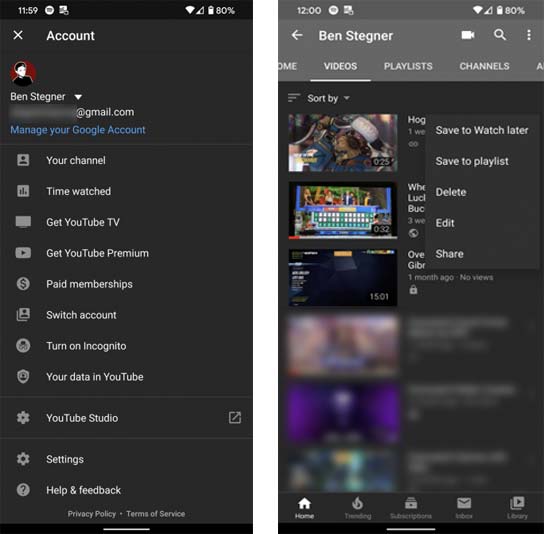
Task: Switch to the Playlists tab
Action: tap(408, 66)
